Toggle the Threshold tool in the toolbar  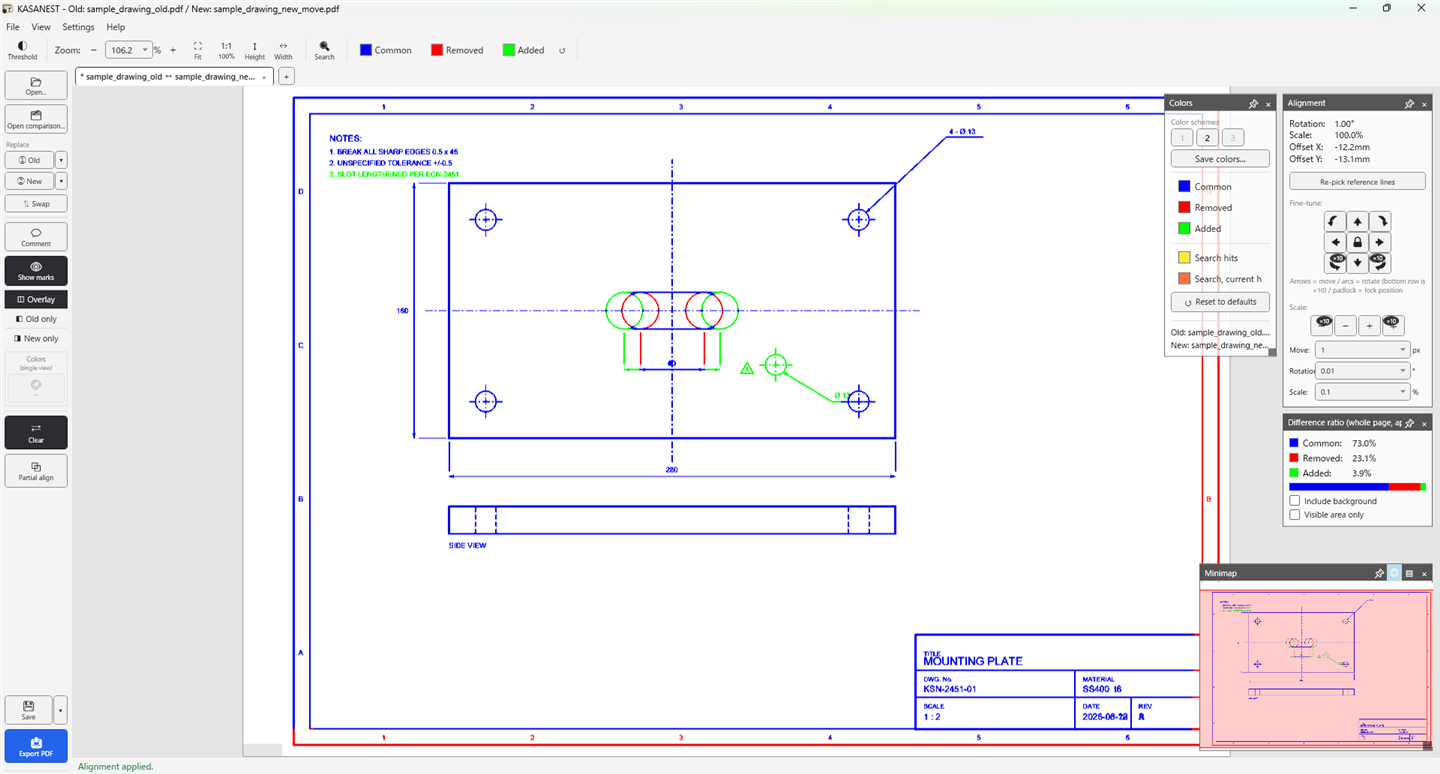22,50
